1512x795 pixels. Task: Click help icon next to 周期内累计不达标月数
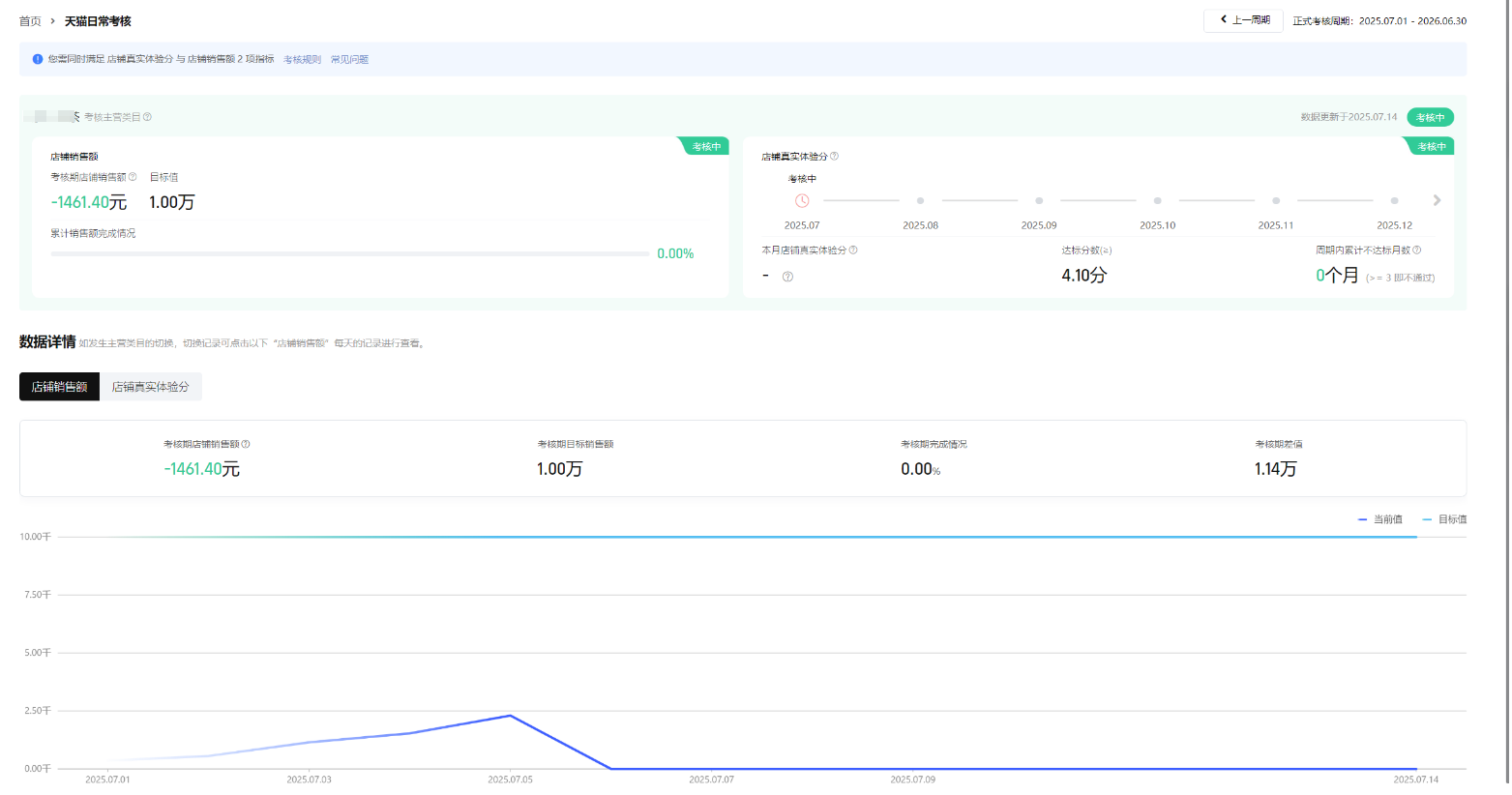[1417, 250]
